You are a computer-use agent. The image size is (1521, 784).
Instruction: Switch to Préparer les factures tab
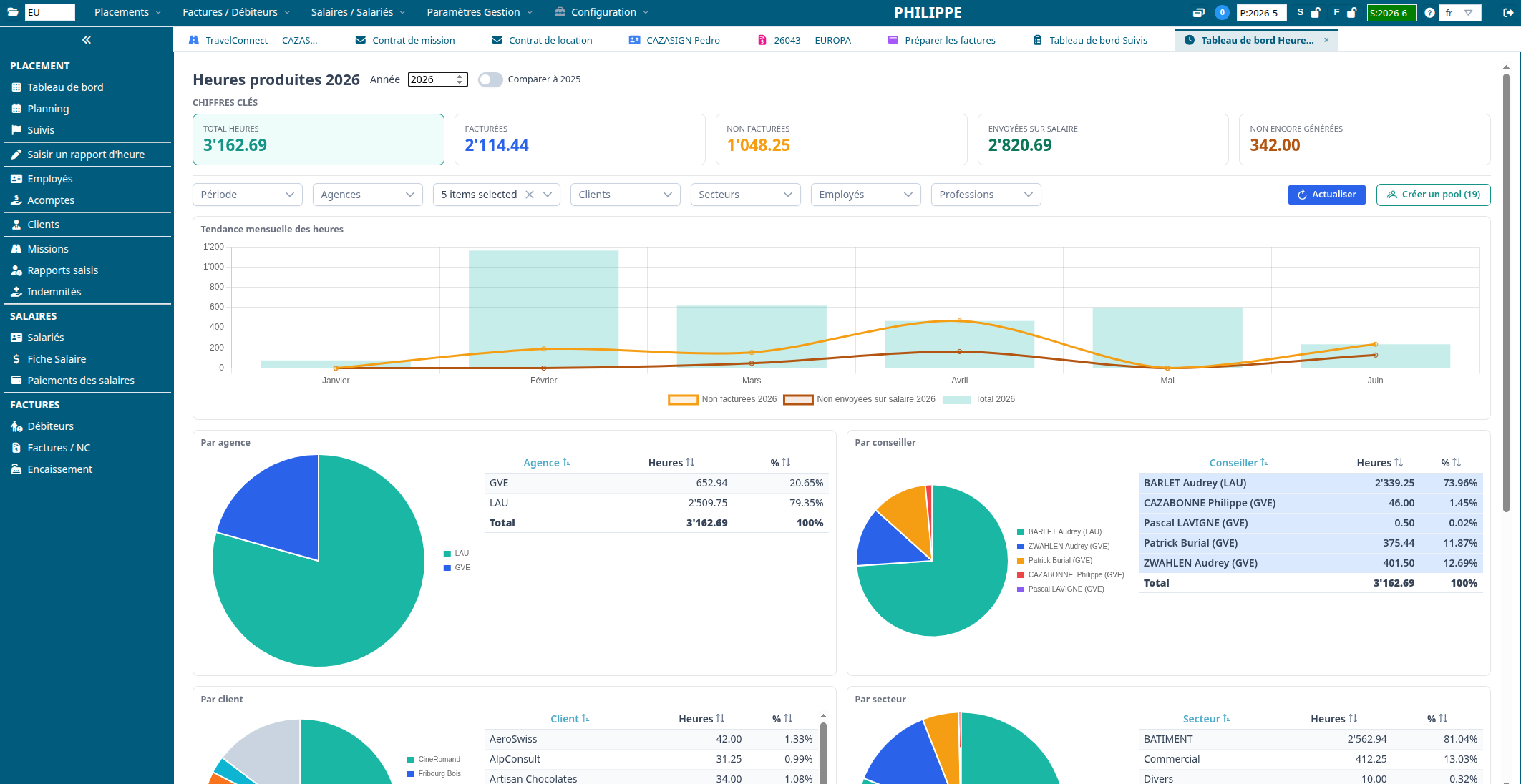pyautogui.click(x=942, y=40)
